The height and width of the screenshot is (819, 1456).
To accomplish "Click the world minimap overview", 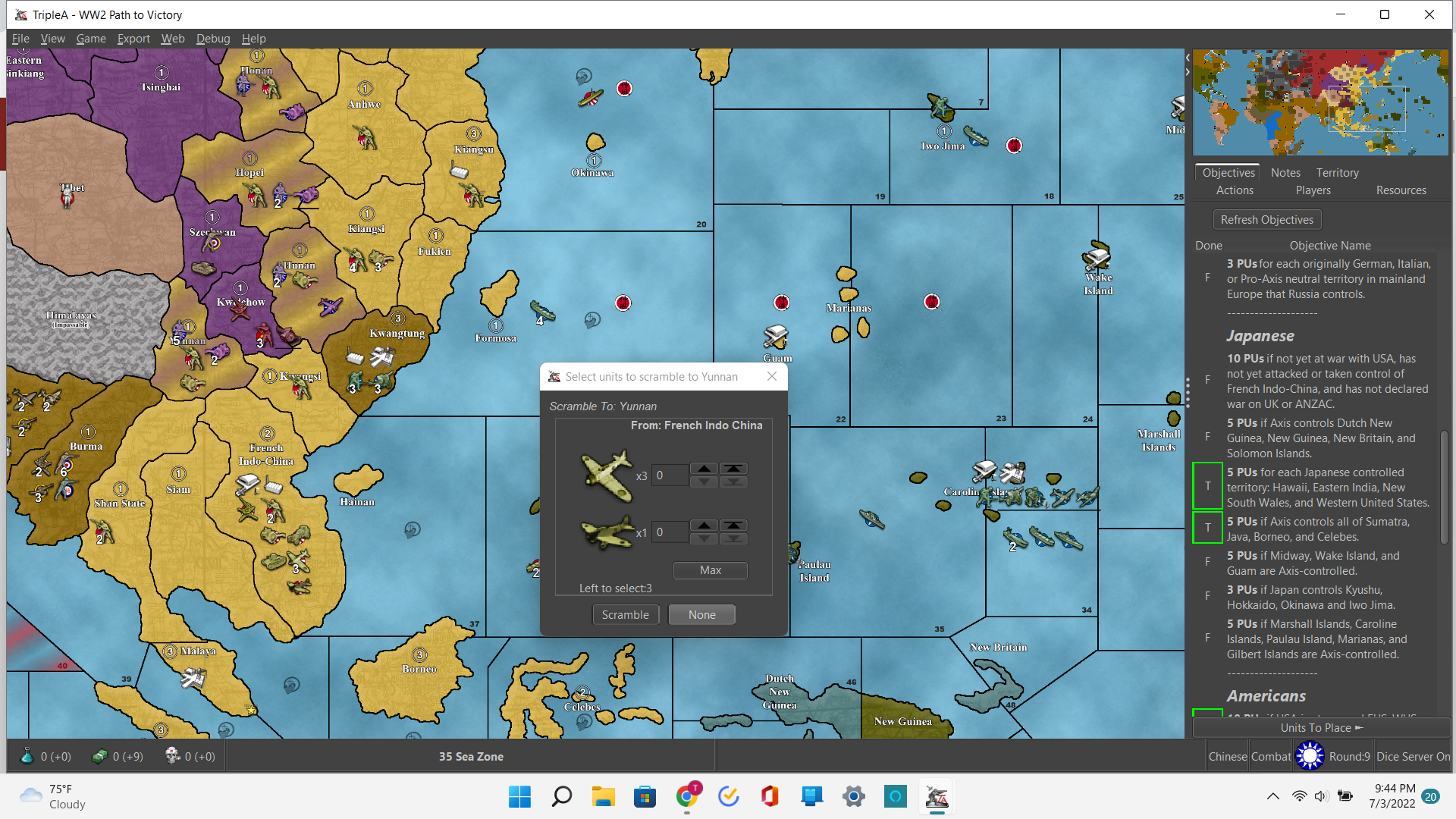I will [1320, 102].
